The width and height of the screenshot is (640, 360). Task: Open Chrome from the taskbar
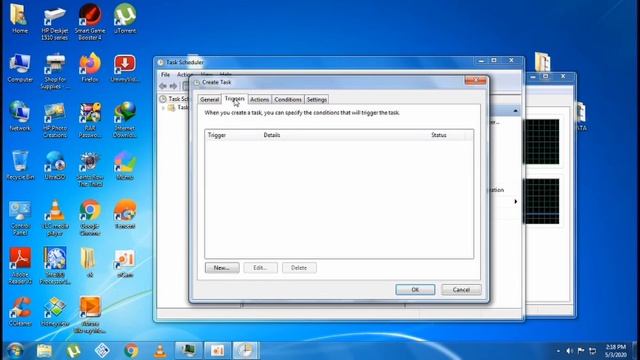tap(131, 351)
